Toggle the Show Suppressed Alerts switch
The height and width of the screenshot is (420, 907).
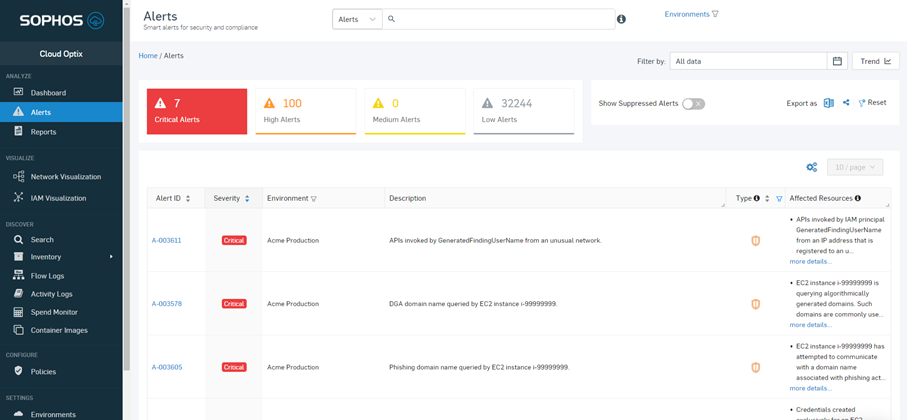tap(693, 103)
